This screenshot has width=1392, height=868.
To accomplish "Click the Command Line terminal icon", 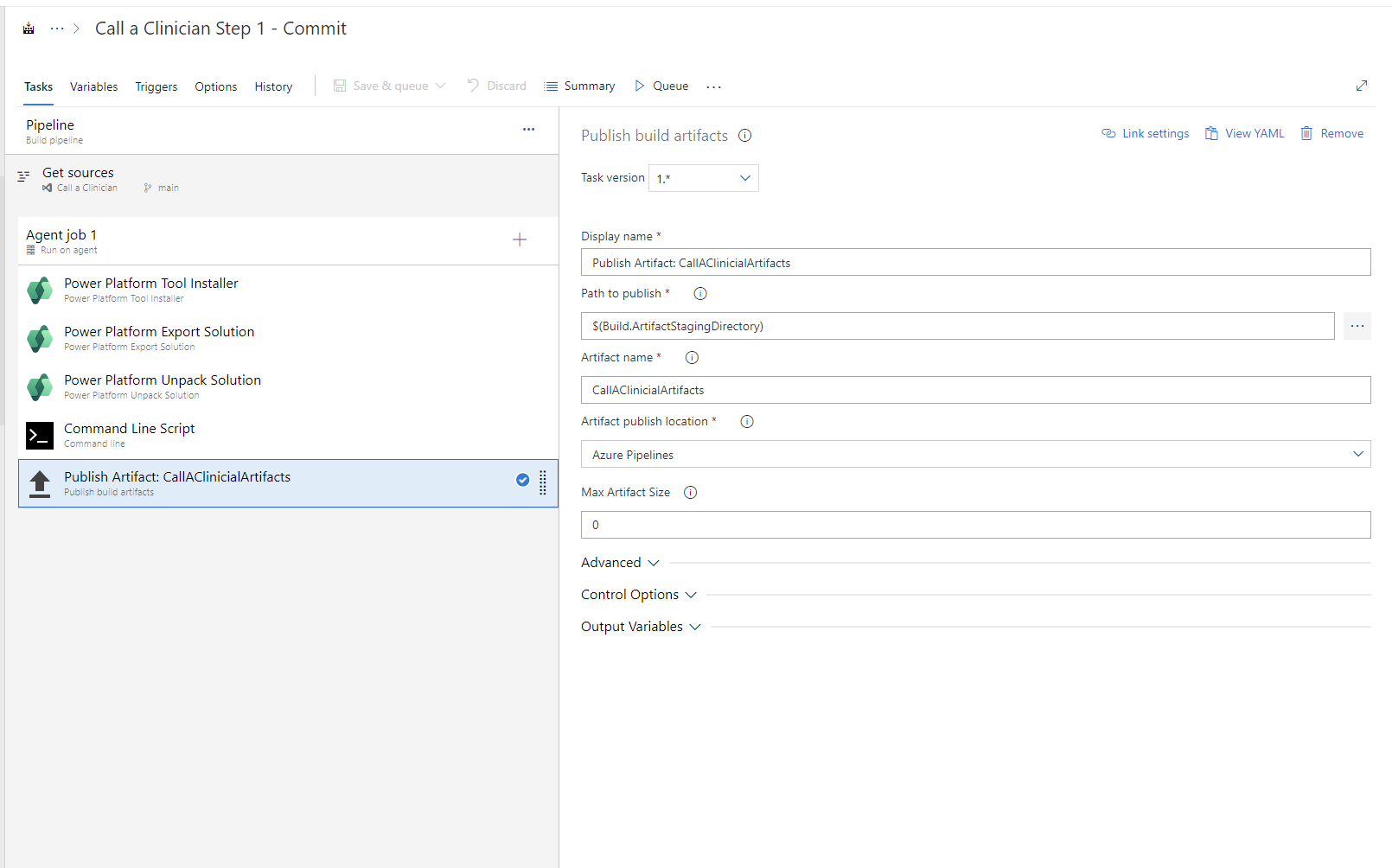I will point(40,436).
